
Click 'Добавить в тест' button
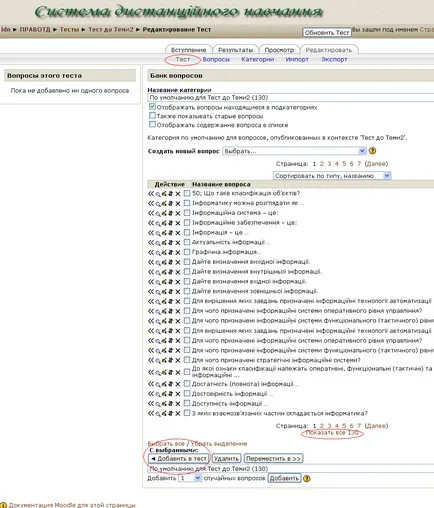(179, 459)
